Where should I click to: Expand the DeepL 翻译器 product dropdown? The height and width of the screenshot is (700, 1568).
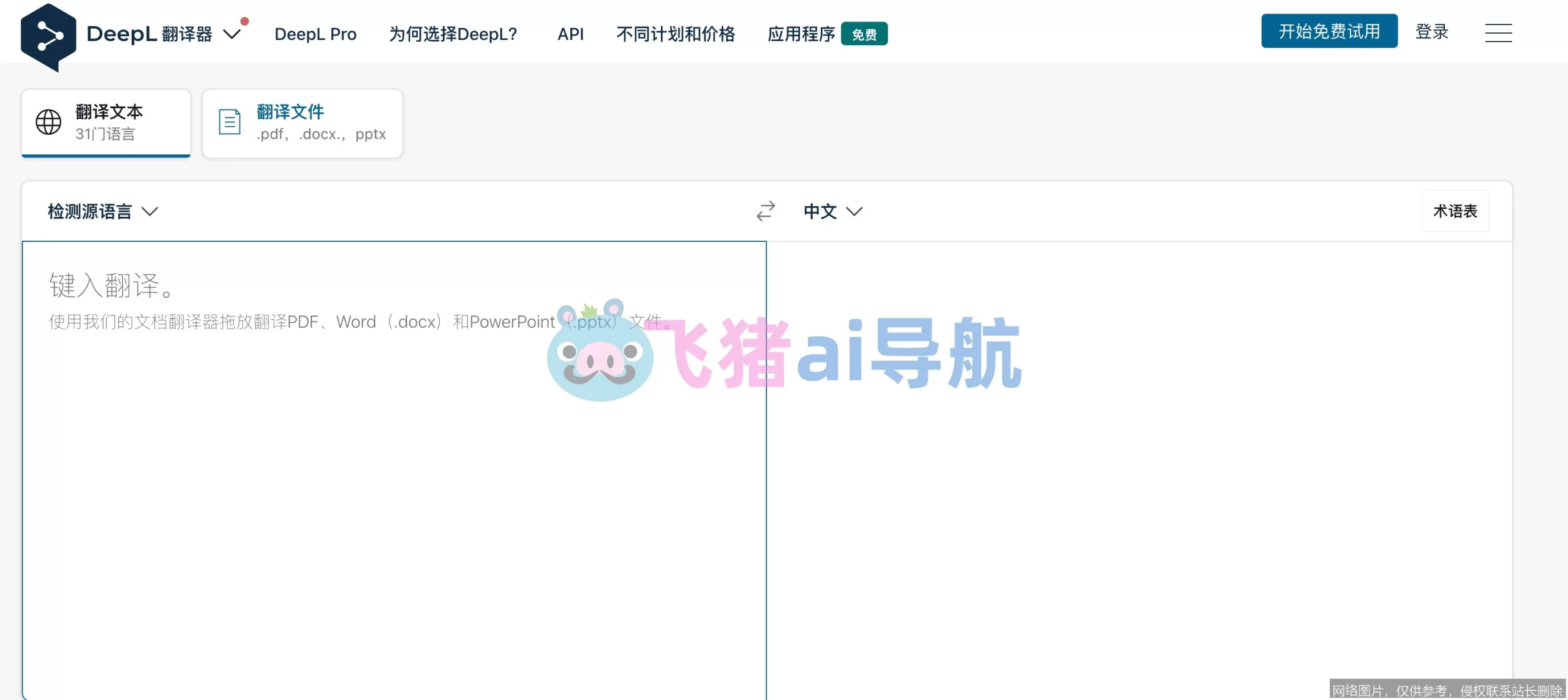[232, 34]
